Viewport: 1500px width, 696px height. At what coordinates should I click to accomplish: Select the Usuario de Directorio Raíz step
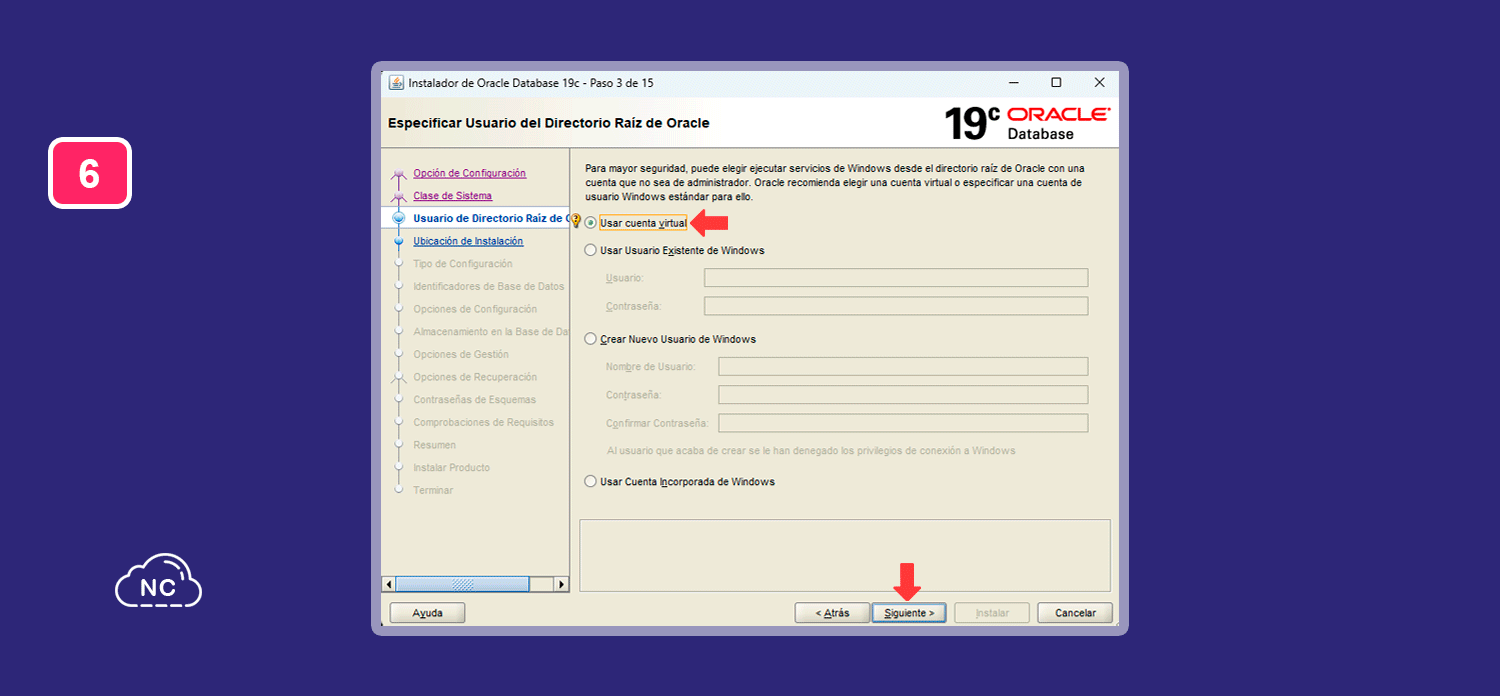point(490,218)
